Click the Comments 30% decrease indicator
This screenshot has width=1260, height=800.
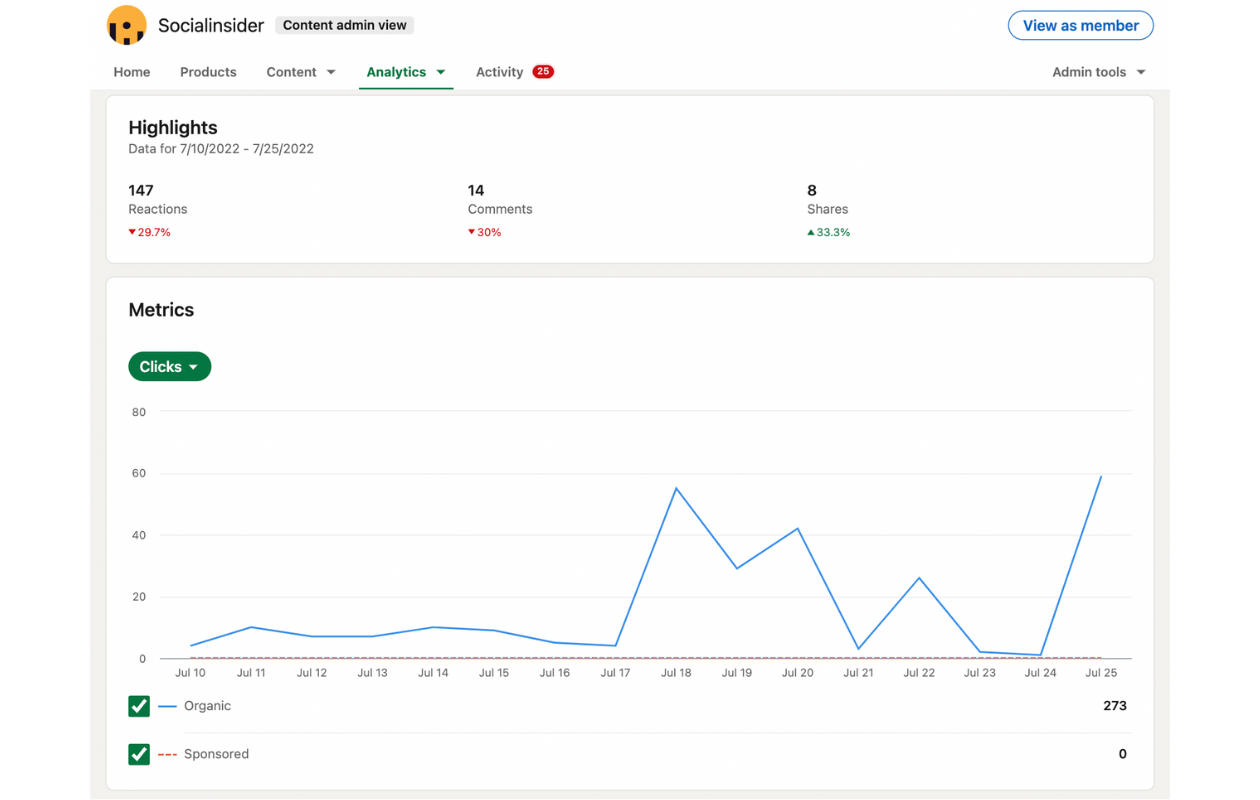pos(484,232)
